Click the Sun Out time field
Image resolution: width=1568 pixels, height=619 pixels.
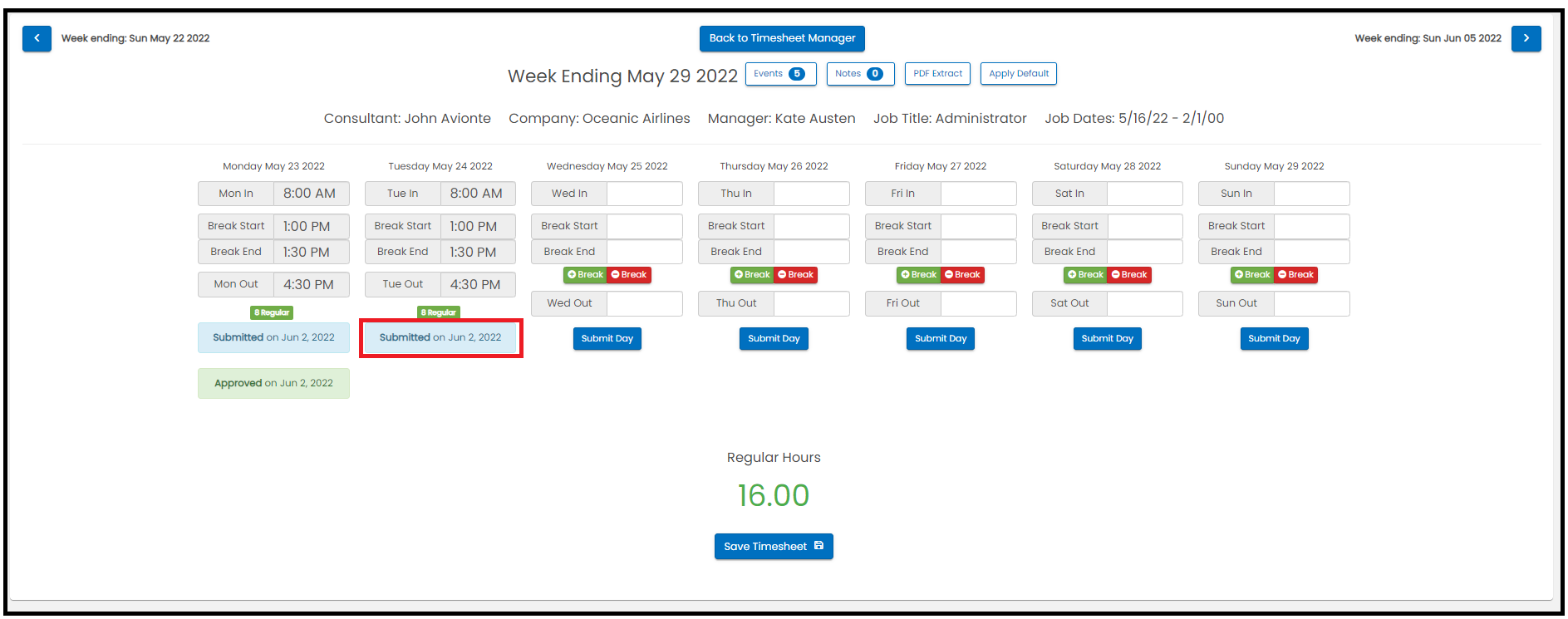pos(1312,303)
